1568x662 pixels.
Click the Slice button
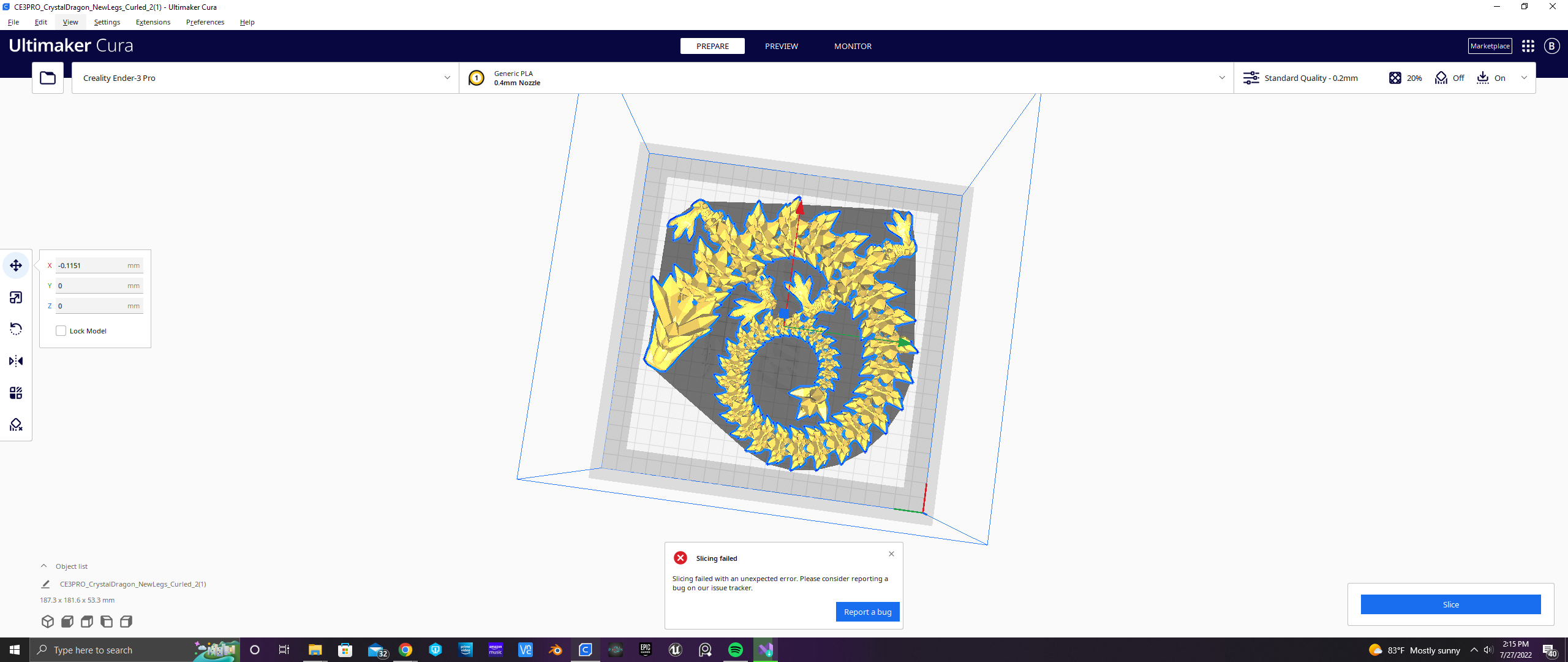point(1450,604)
